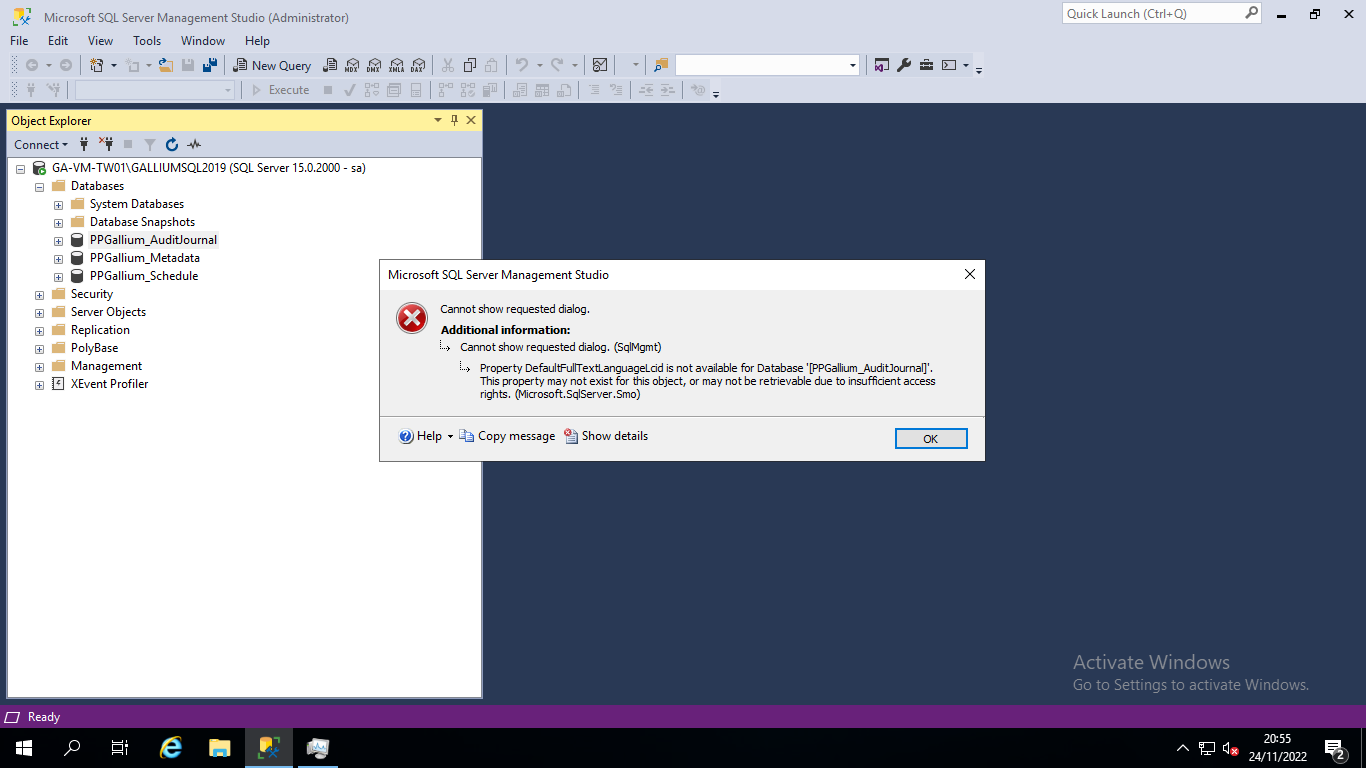The image size is (1366, 768).
Task: Expand PPGallium_AuditJournal database node
Action: [59, 240]
